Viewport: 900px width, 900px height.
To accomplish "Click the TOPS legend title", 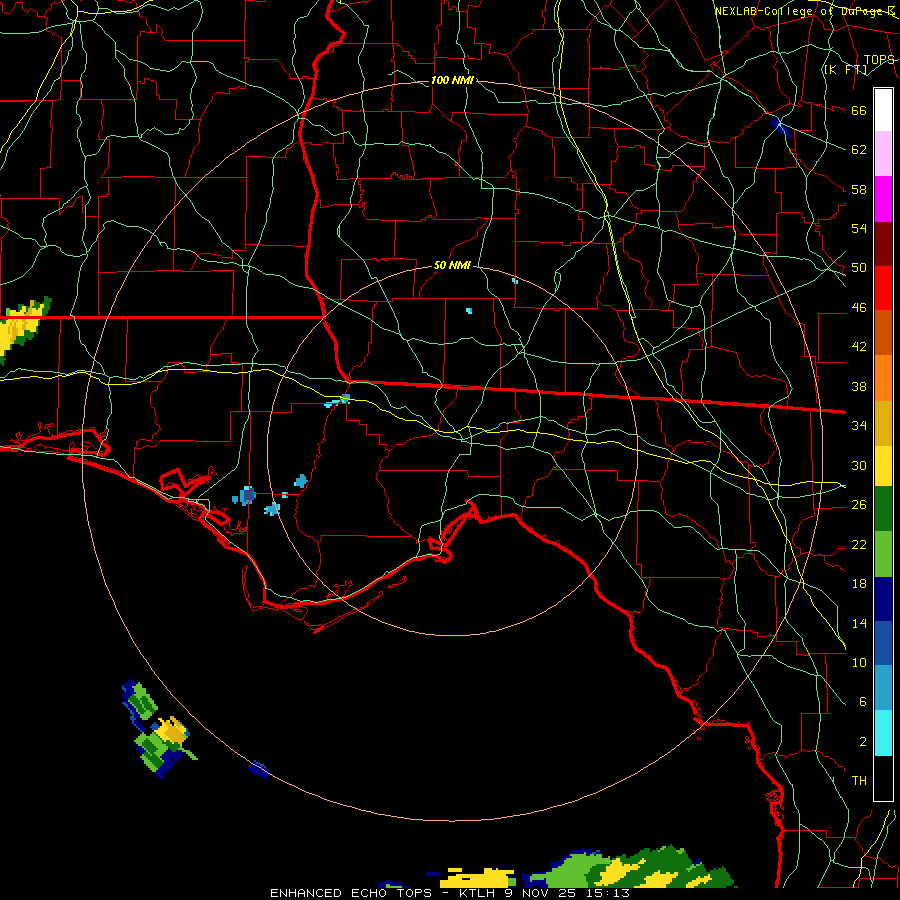I will (x=879, y=60).
